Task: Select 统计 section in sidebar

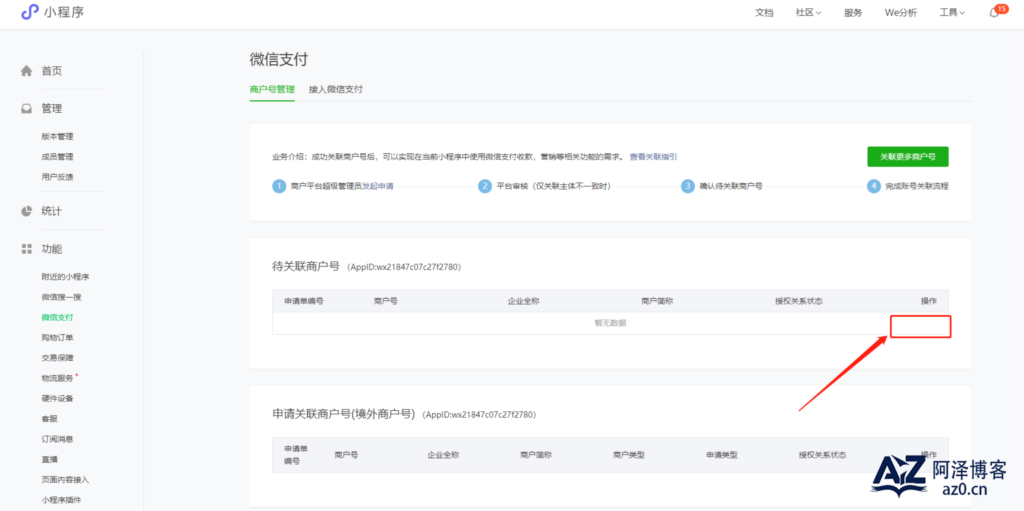Action: (52, 211)
